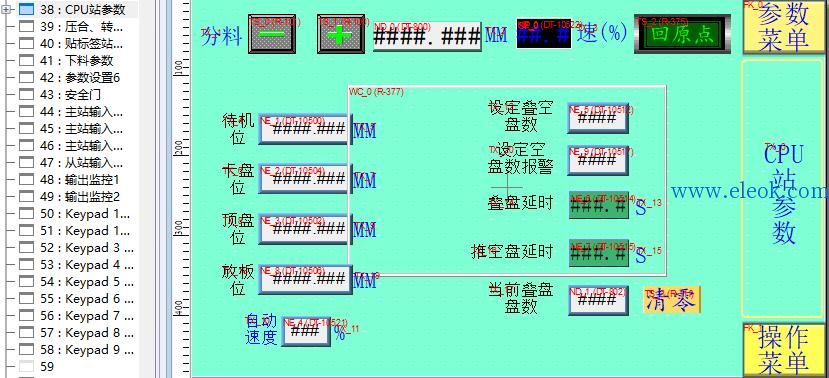Viewport: 829px width, 378px height.
Task: Open screen 53 Keypad 4
Action: coord(87,264)
